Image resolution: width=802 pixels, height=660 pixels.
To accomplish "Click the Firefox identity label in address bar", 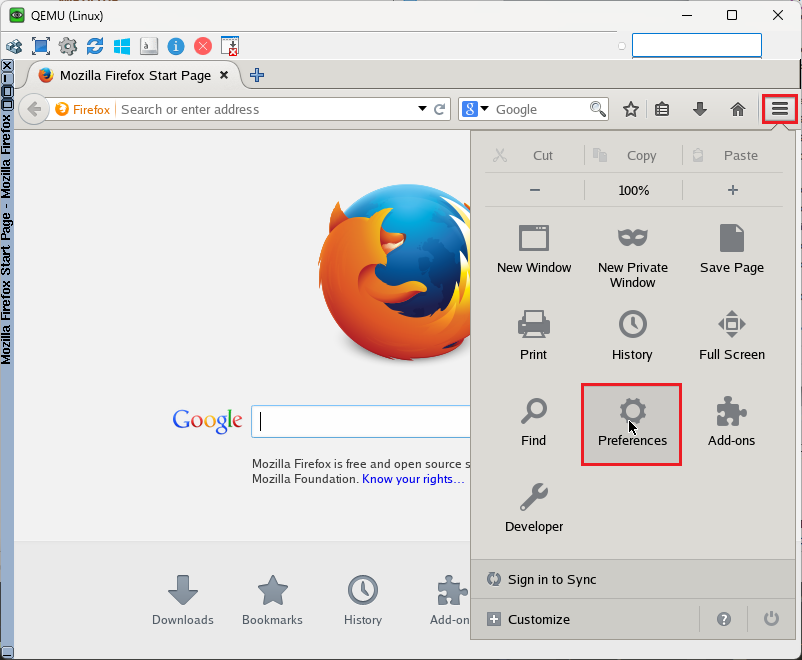I will coord(83,109).
